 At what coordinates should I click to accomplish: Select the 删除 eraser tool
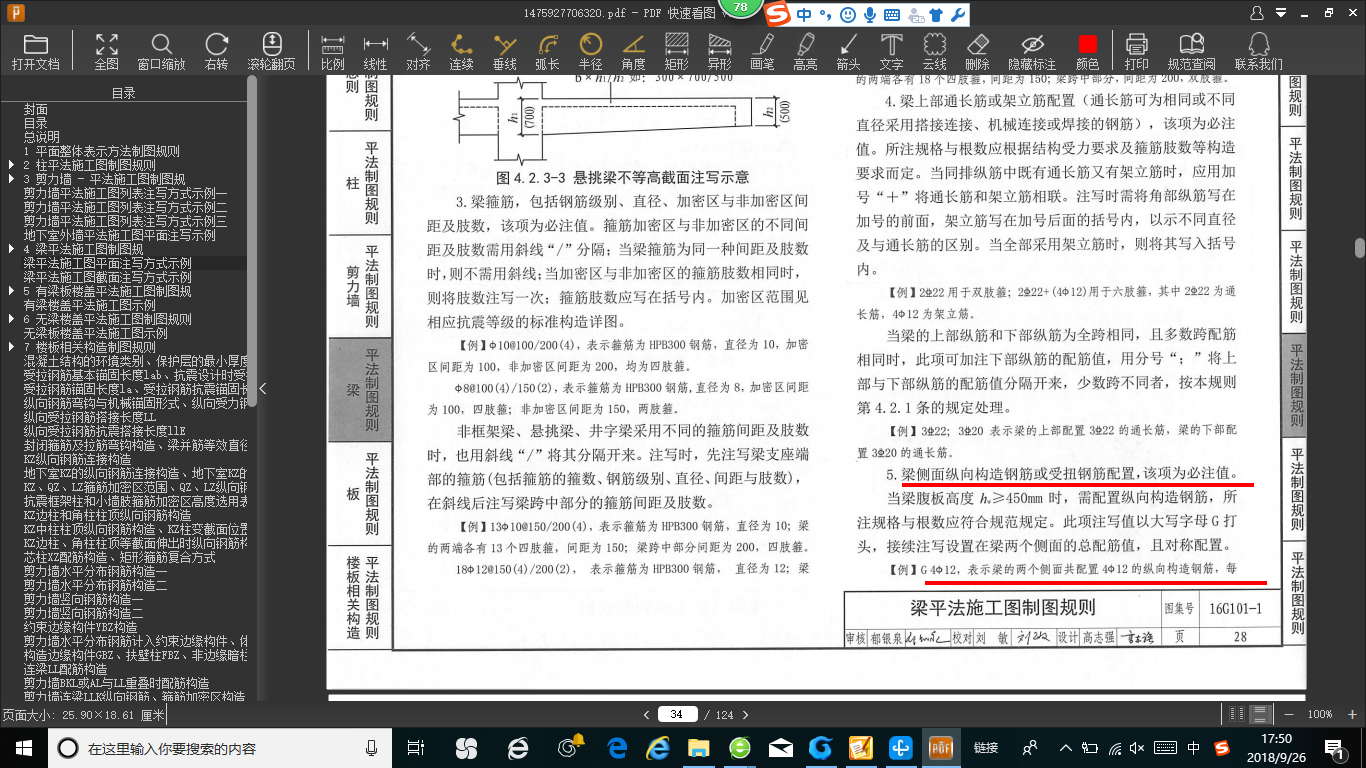click(977, 51)
